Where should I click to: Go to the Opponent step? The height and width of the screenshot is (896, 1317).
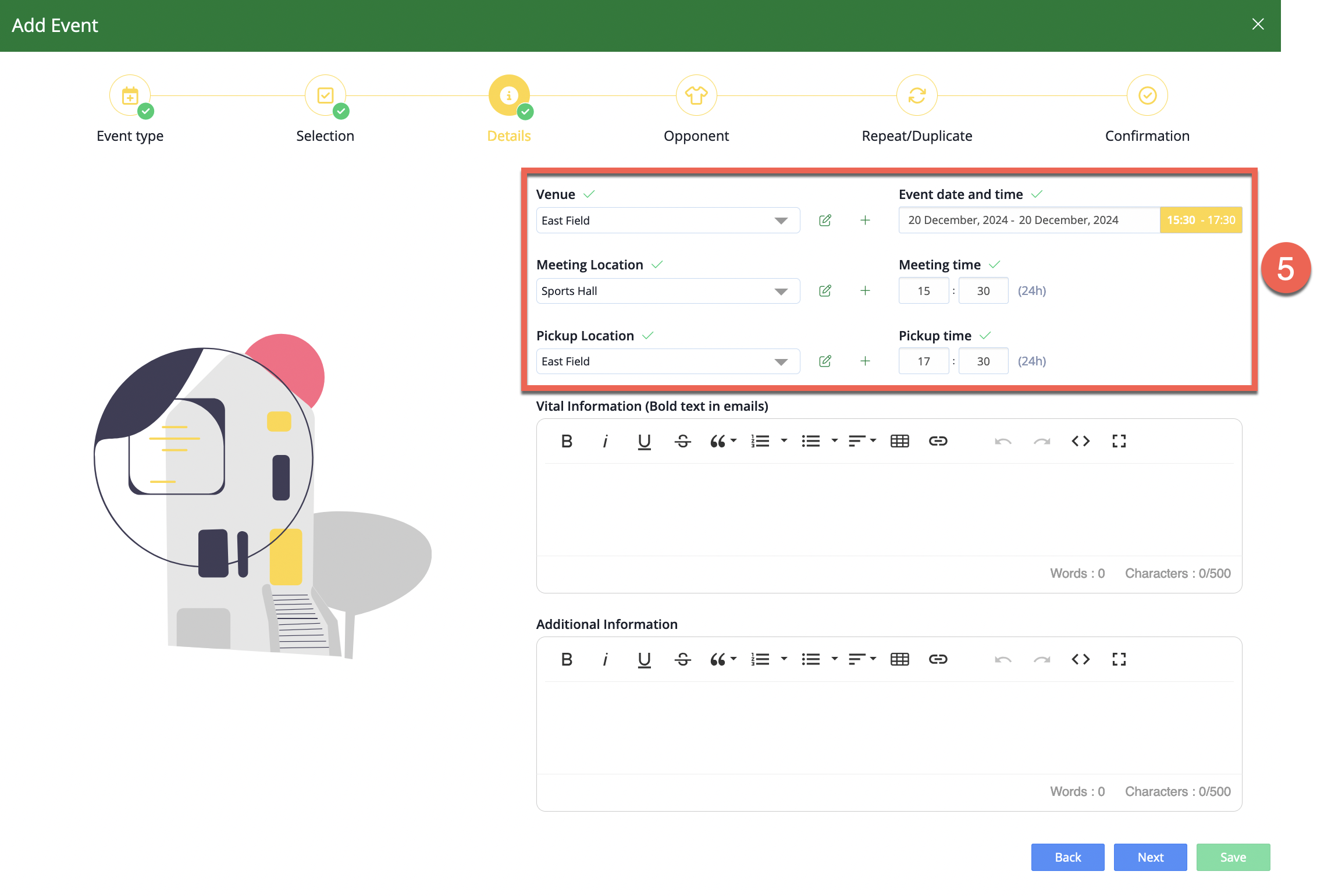pos(696,96)
